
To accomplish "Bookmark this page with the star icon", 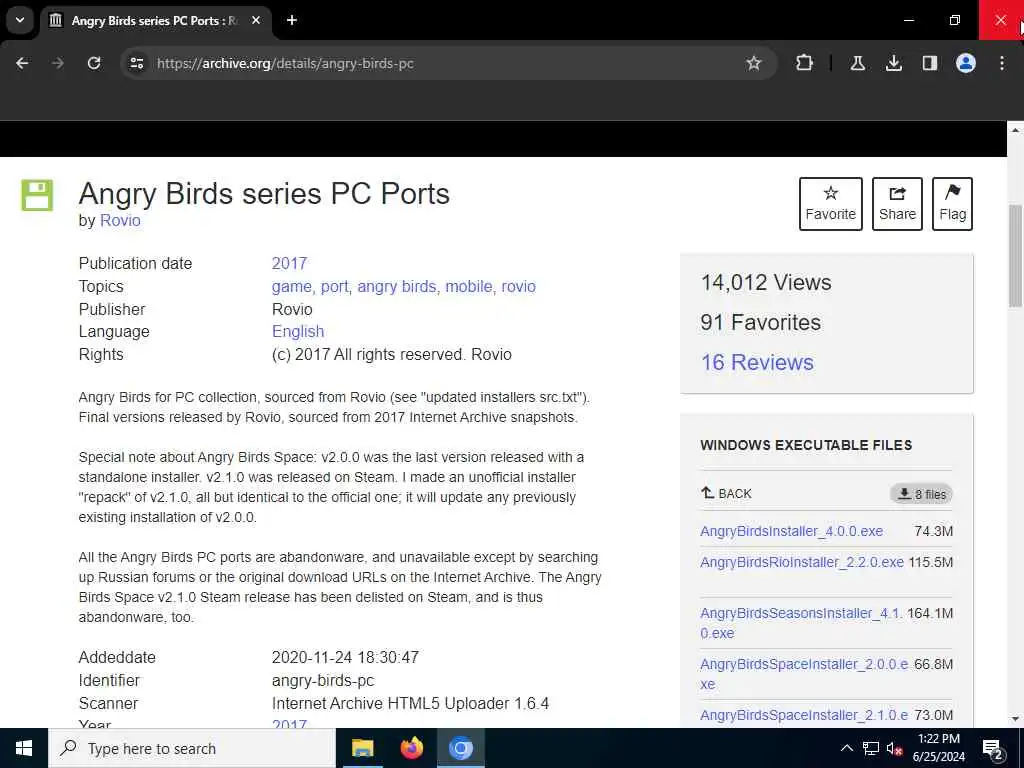I will click(x=754, y=63).
